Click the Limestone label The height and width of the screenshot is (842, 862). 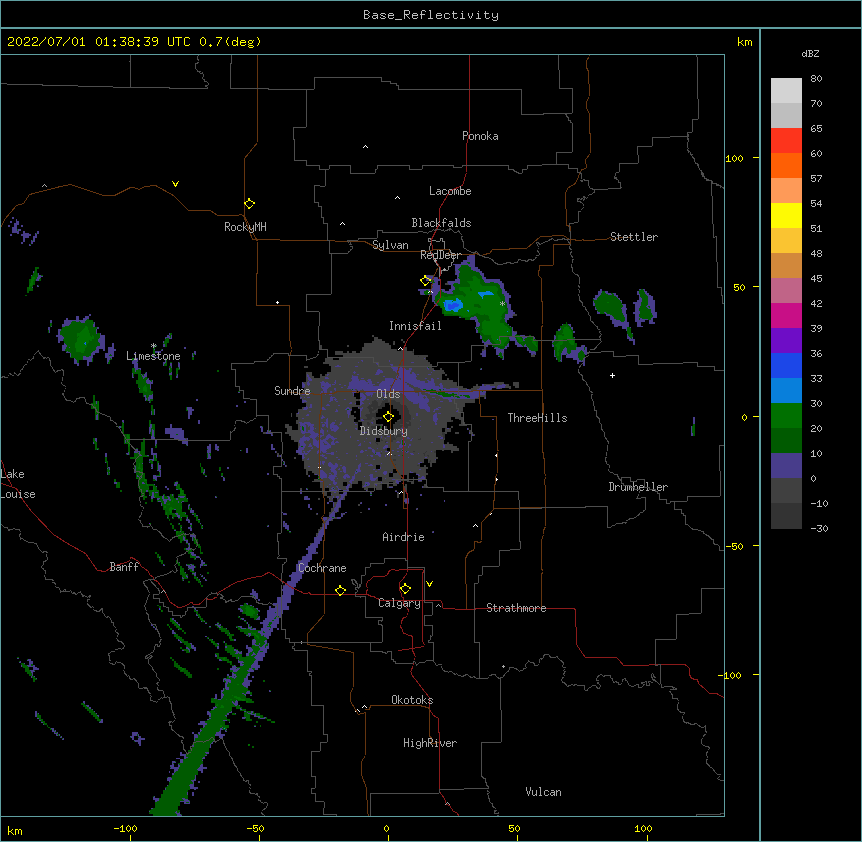coord(153,356)
